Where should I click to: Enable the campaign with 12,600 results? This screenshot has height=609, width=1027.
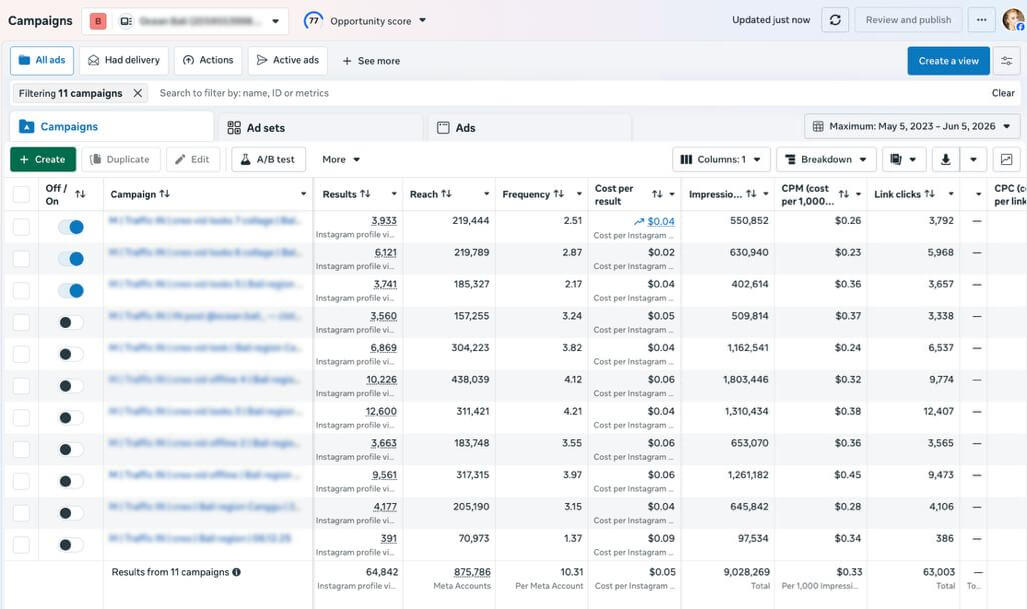click(x=71, y=418)
